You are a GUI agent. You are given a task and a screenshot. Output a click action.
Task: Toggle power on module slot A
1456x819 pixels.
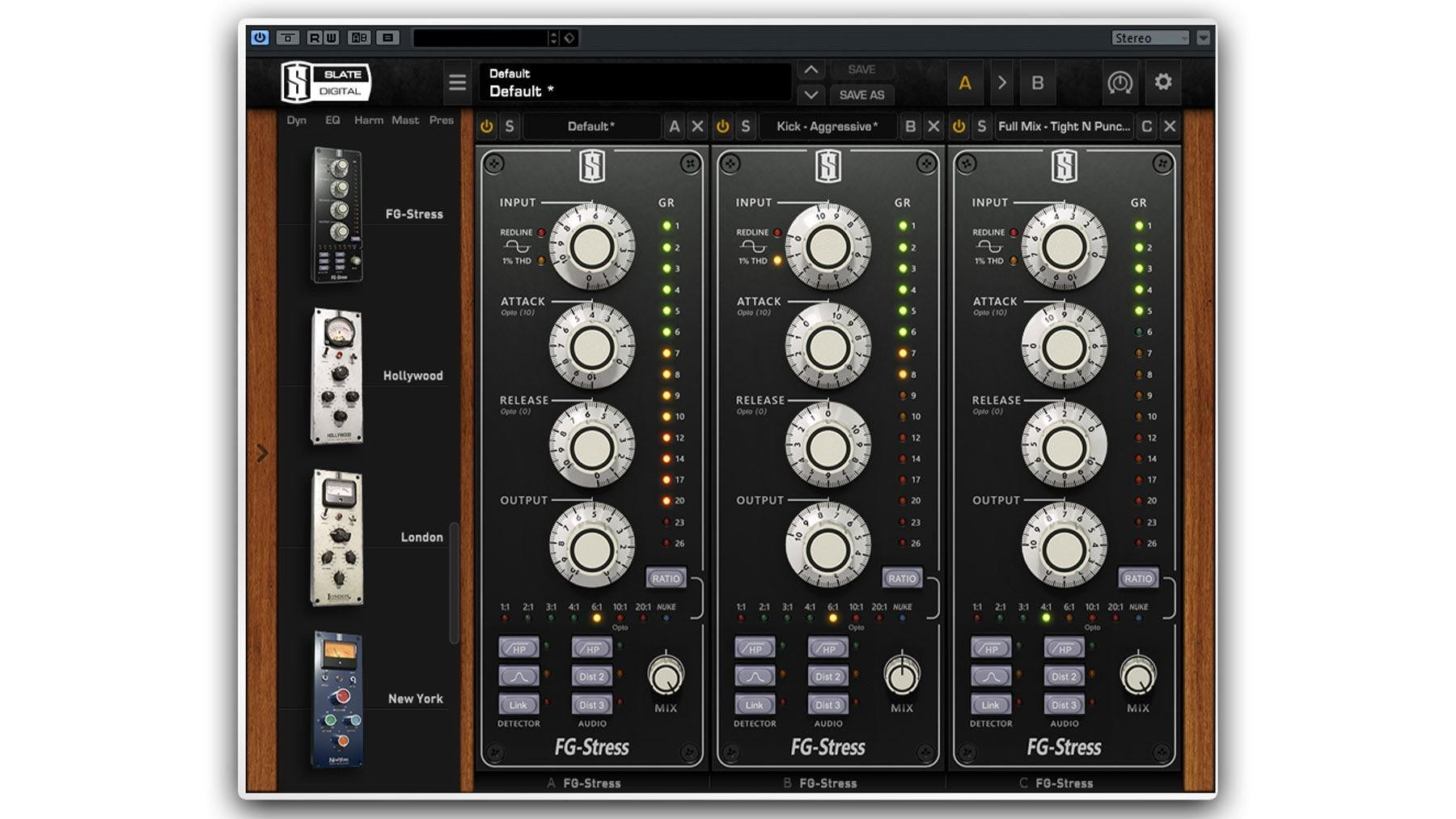(x=486, y=126)
